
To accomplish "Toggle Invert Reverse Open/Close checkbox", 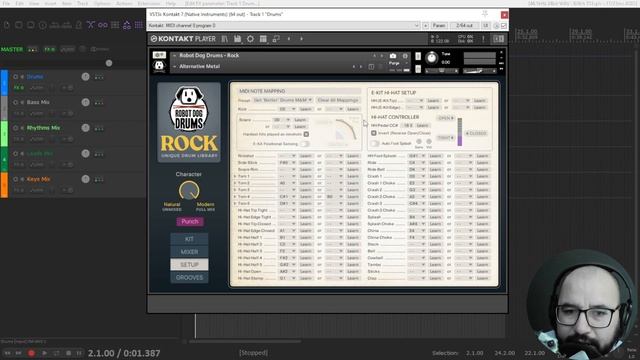I will click(x=373, y=133).
